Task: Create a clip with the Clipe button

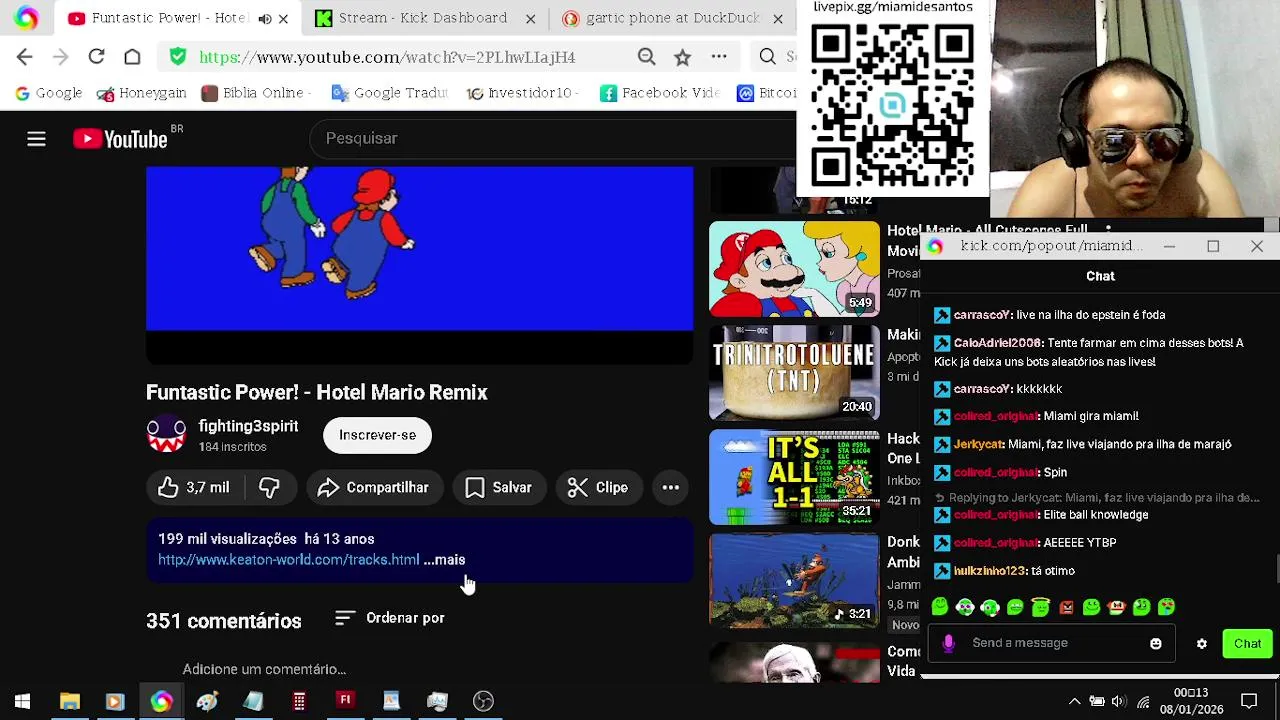Action: pos(598,487)
